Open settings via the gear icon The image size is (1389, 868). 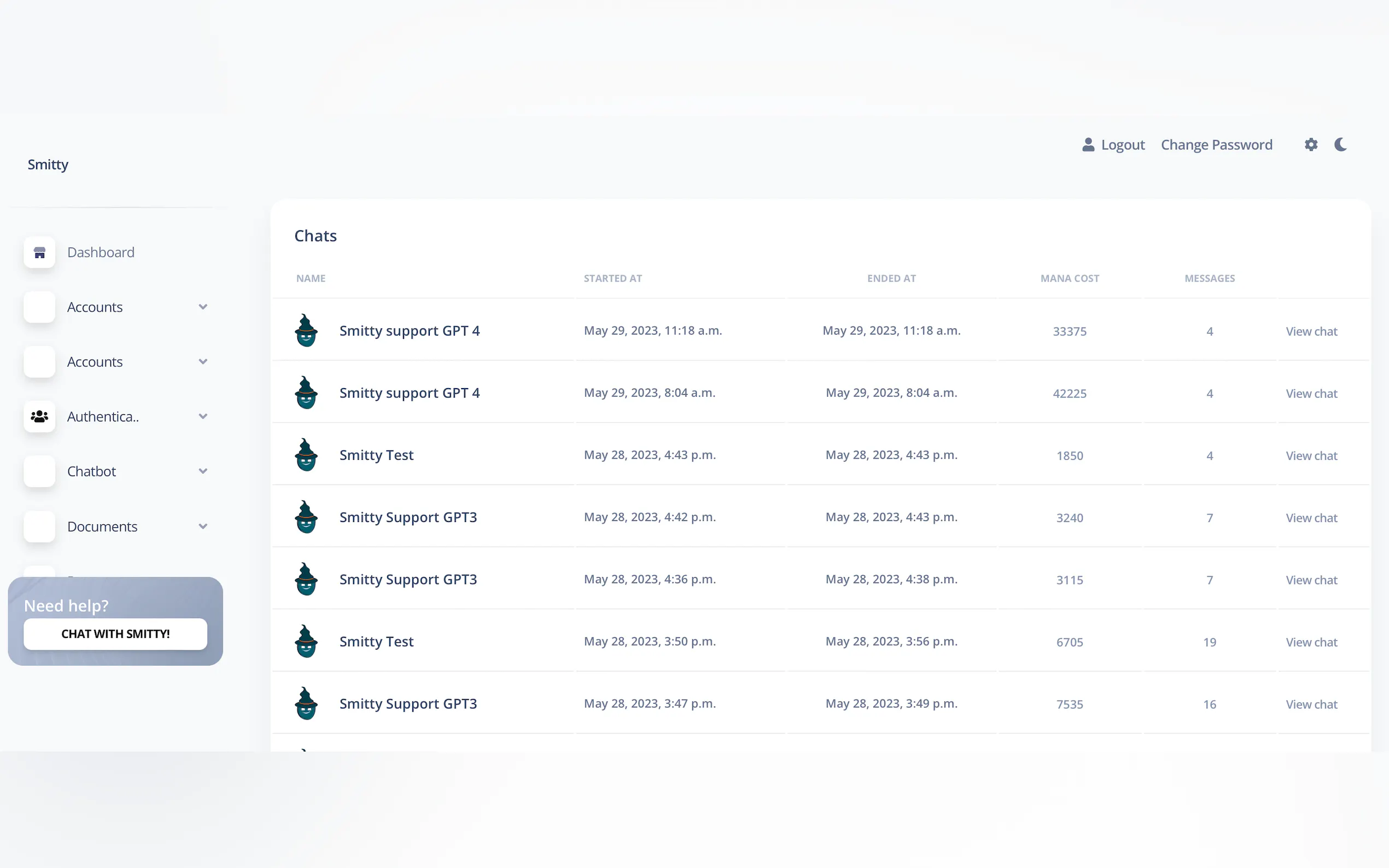tap(1310, 145)
